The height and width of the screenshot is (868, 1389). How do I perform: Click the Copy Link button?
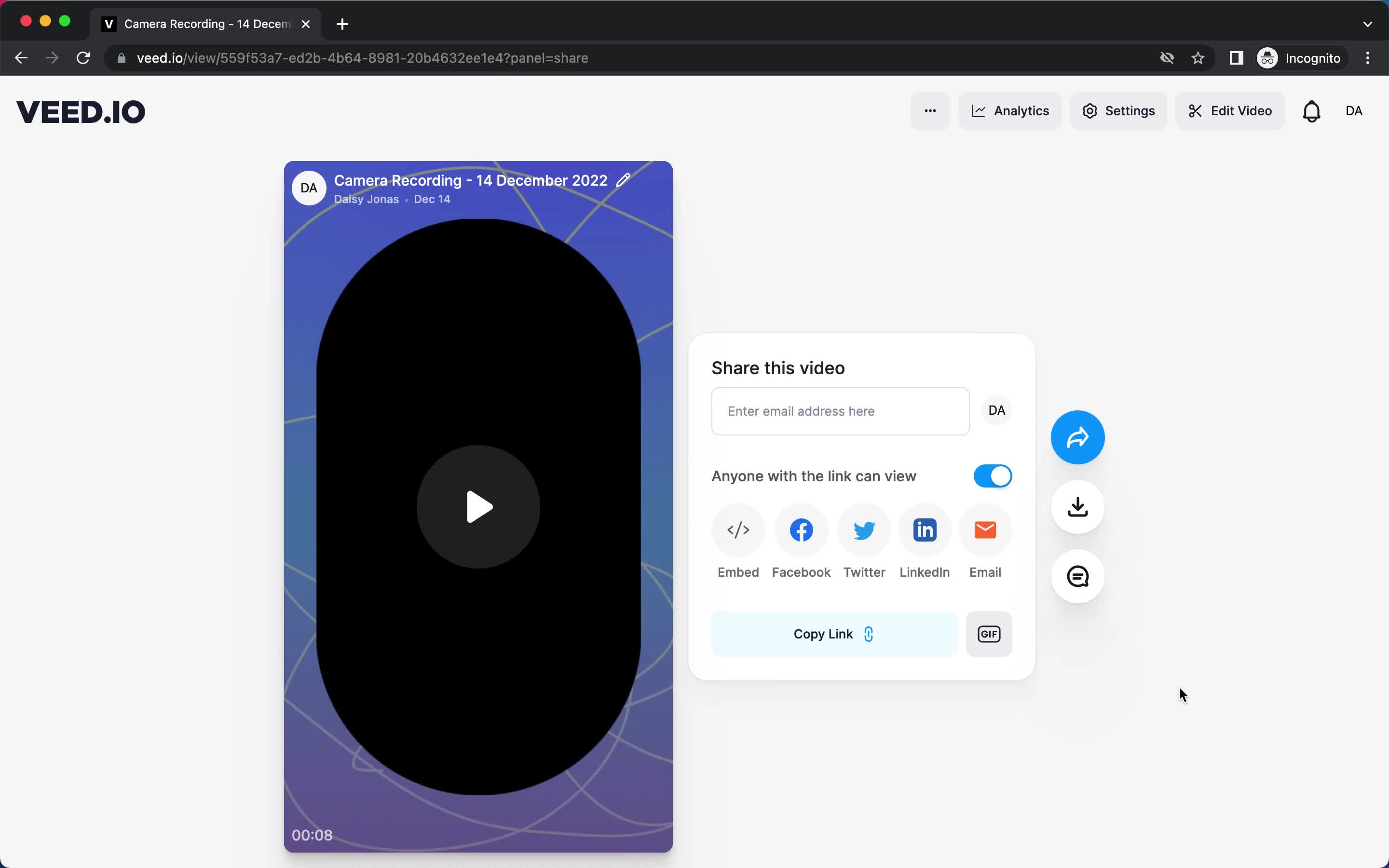tap(834, 633)
